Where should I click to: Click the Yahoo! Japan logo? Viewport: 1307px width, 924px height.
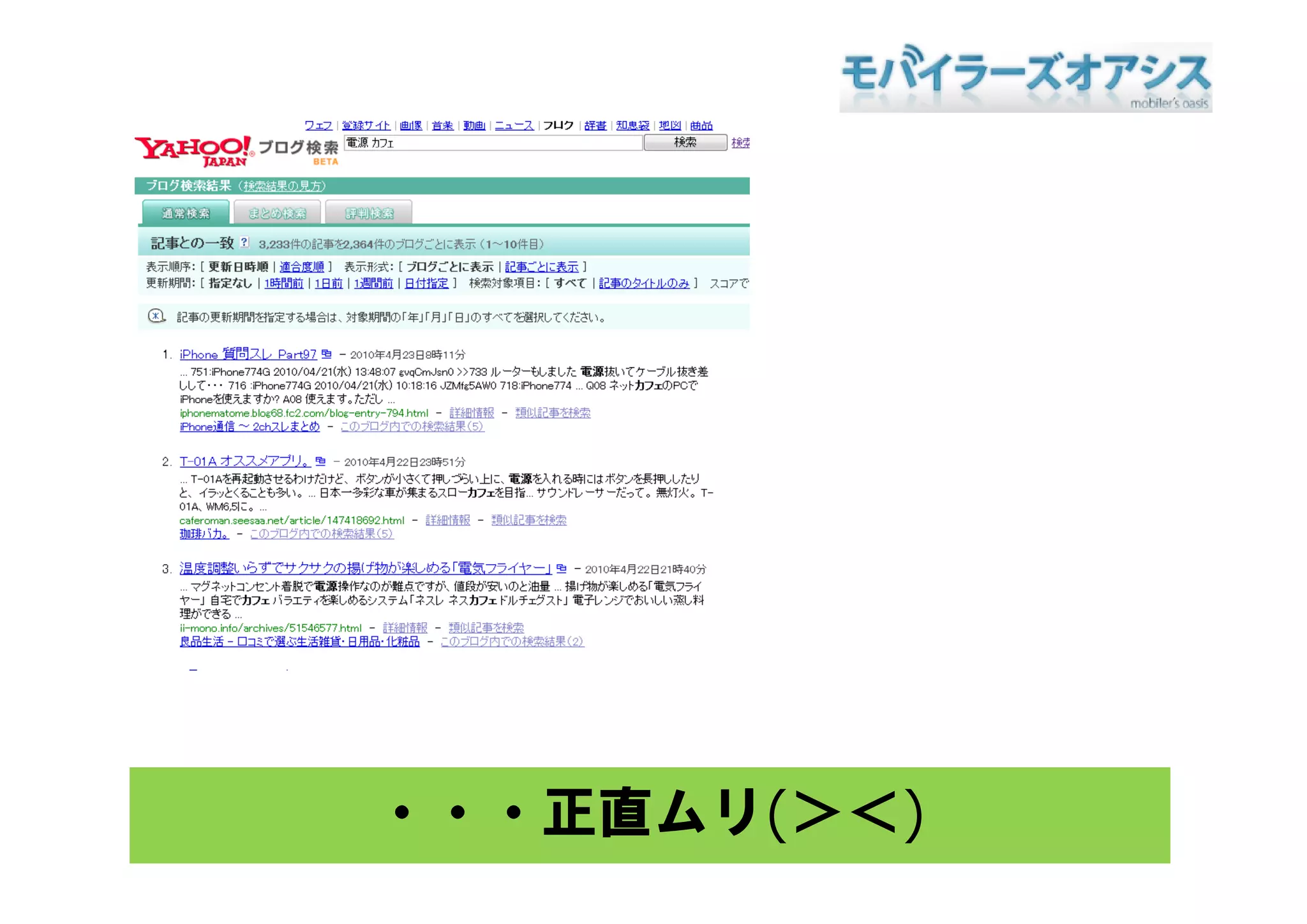[x=194, y=151]
